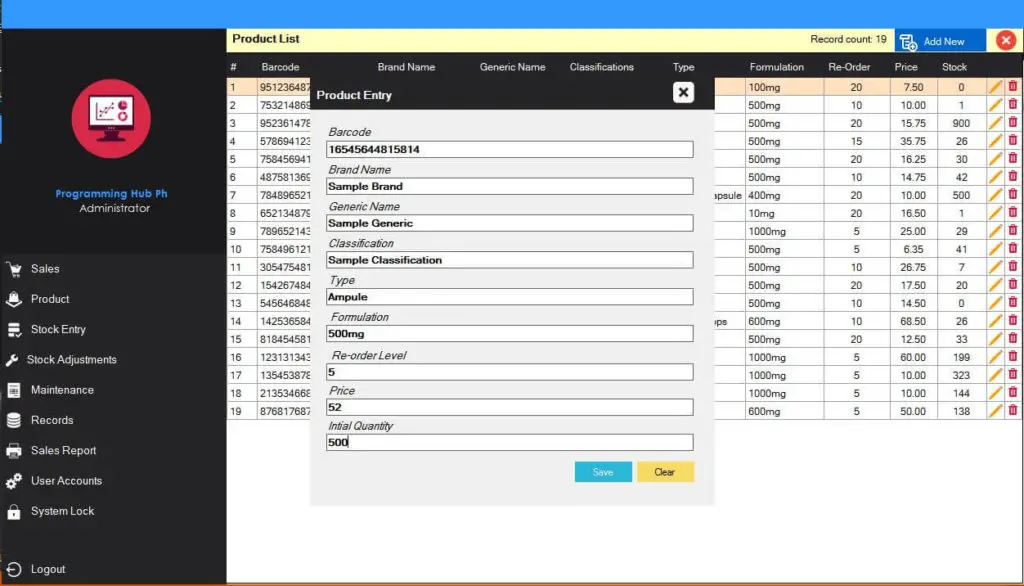Viewport: 1024px width, 586px height.
Task: Click the Programming Hub Ph logo
Action: click(x=110, y=119)
